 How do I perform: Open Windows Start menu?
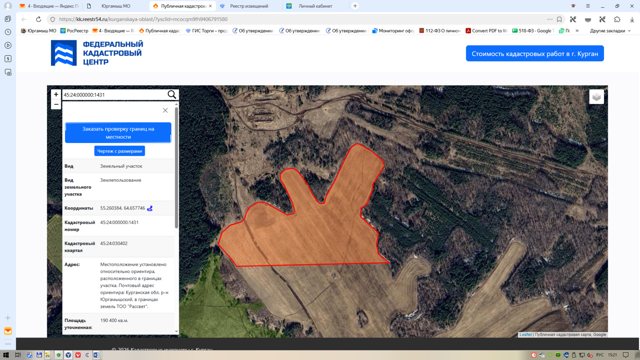[6, 355]
